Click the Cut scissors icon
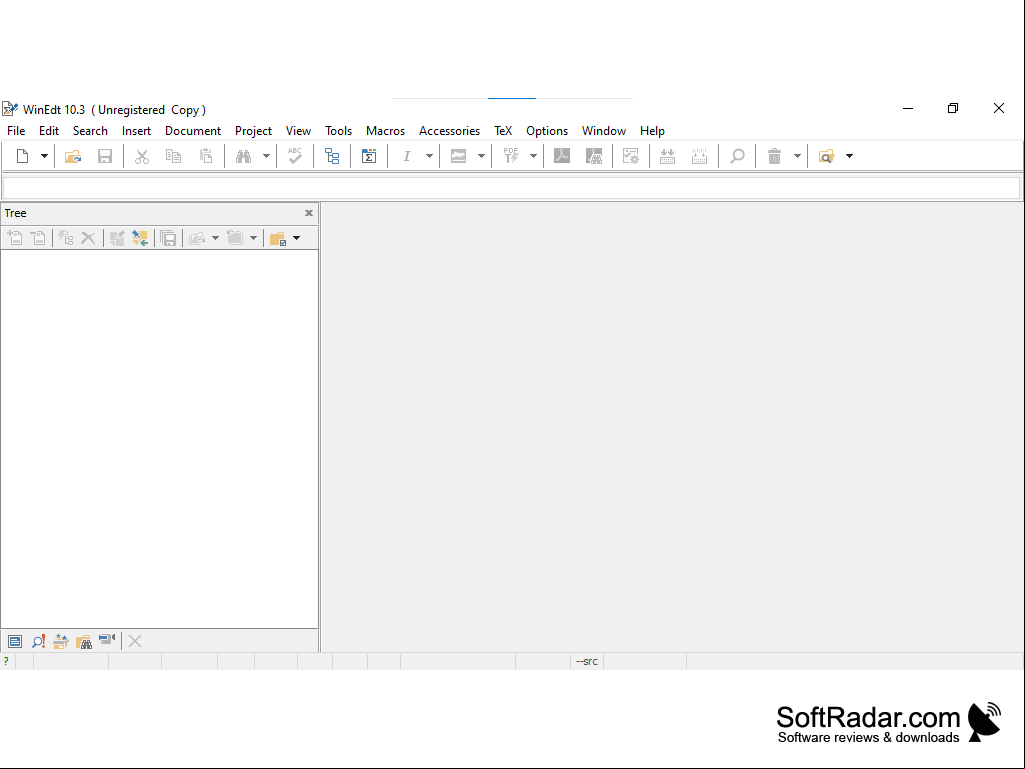The image size is (1025, 769). (x=142, y=156)
